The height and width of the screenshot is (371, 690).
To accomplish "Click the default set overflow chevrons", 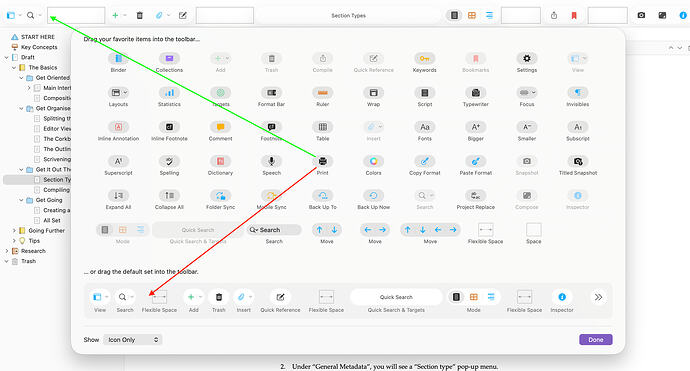I will (598, 297).
